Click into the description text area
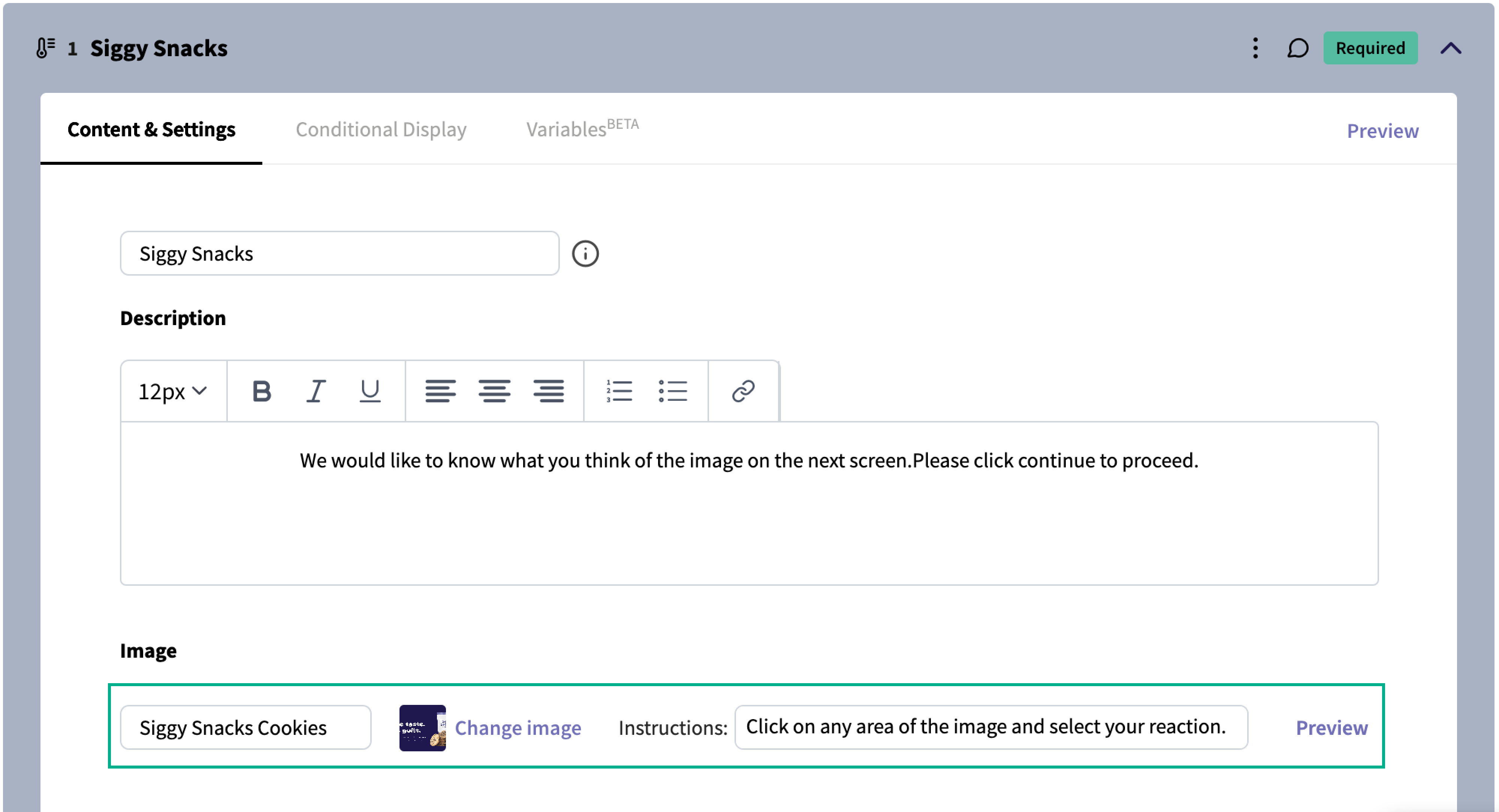This screenshot has width=1499, height=812. [749, 503]
